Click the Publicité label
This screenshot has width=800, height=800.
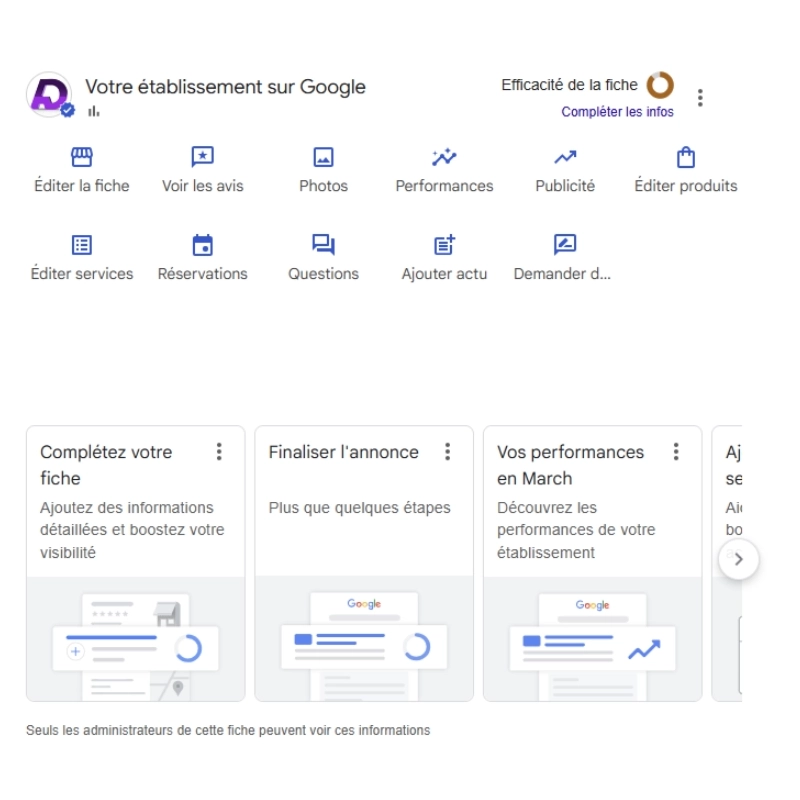[565, 186]
